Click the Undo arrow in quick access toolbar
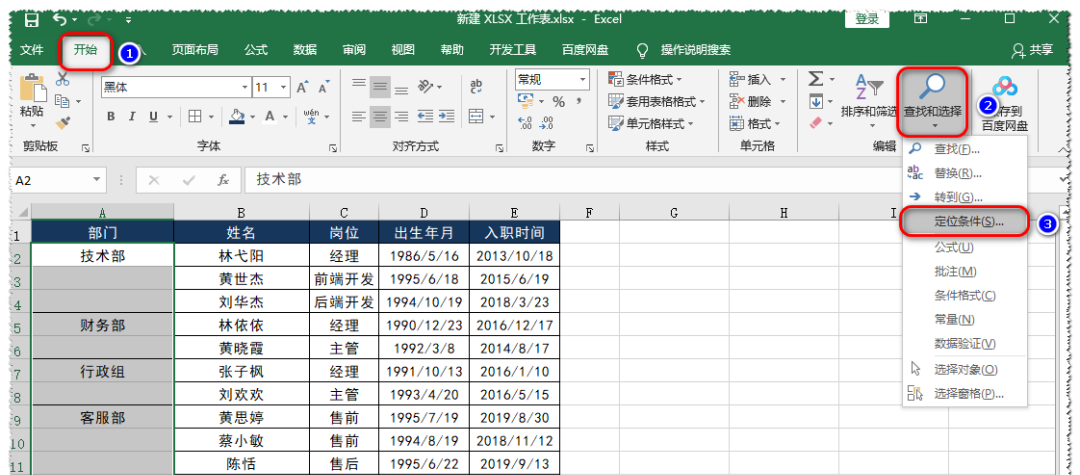 pyautogui.click(x=59, y=19)
